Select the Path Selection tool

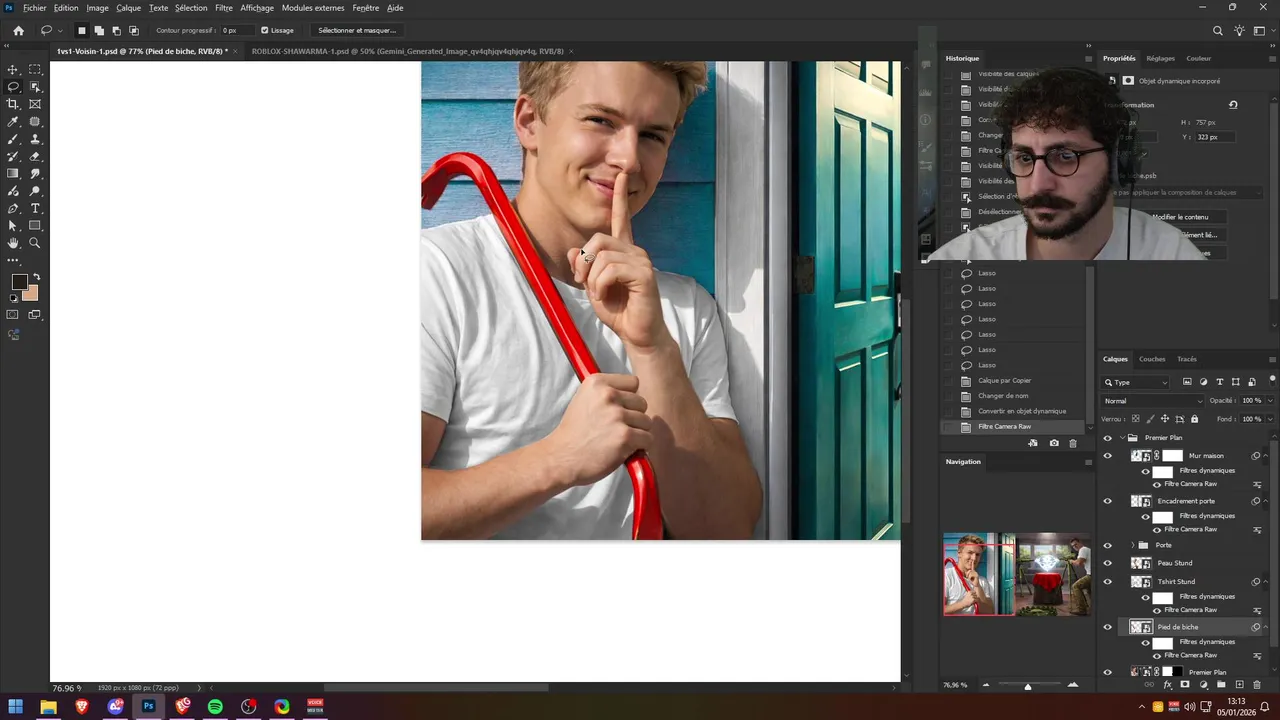coord(13,226)
